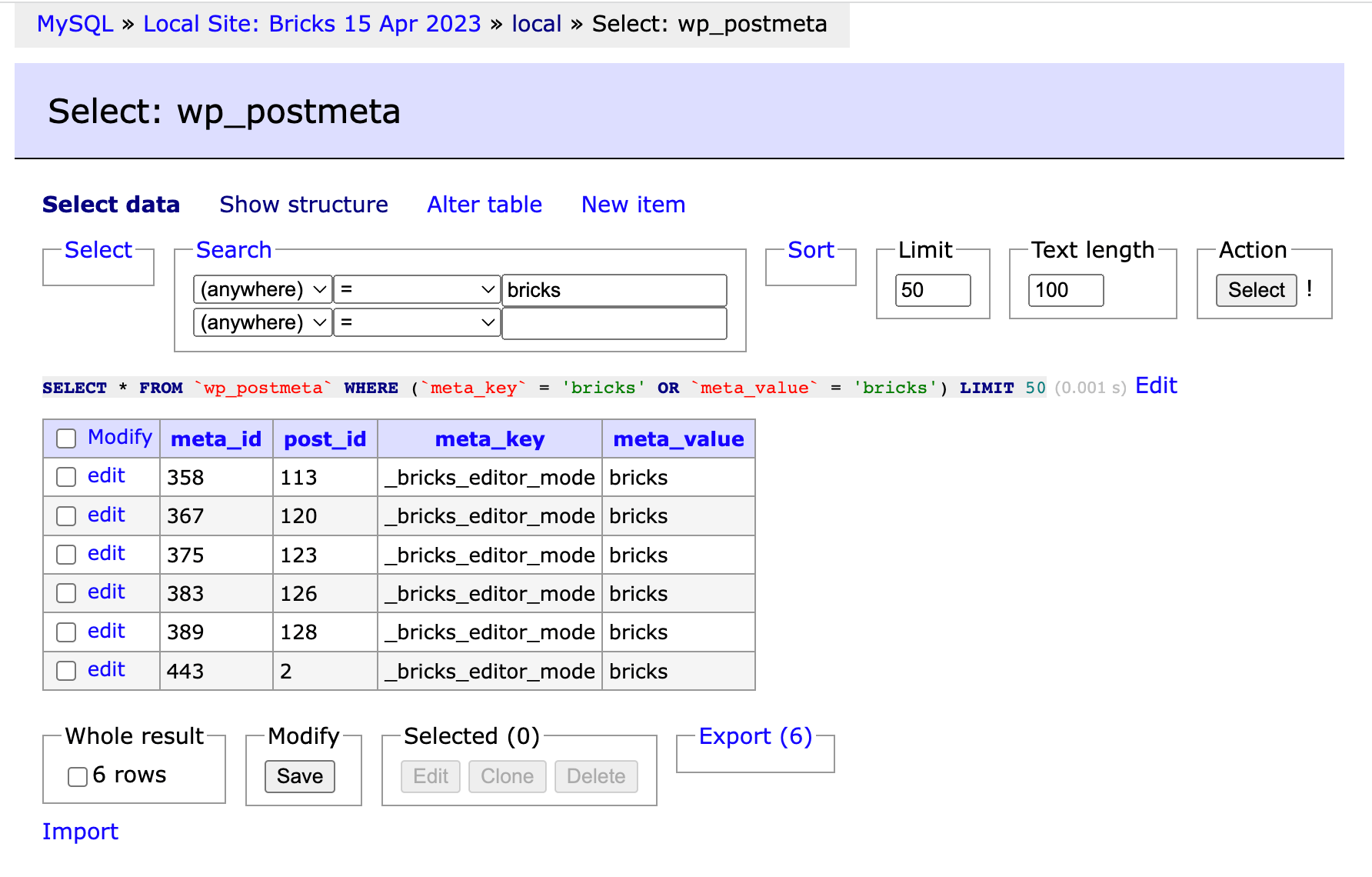Open first search column dropdown (anywhere)
1372x877 pixels.
click(263, 290)
